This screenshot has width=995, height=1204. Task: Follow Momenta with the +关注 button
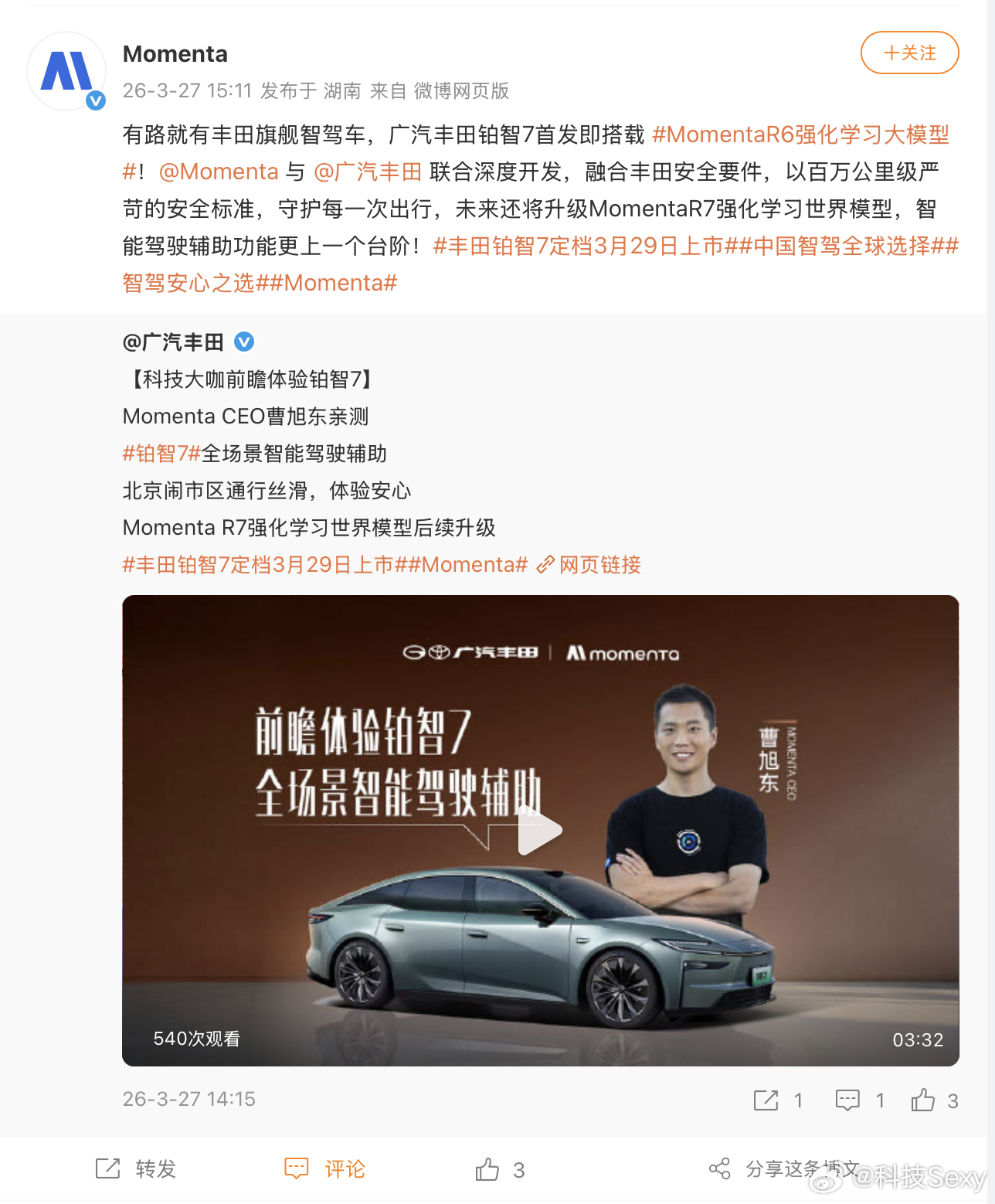(x=909, y=53)
